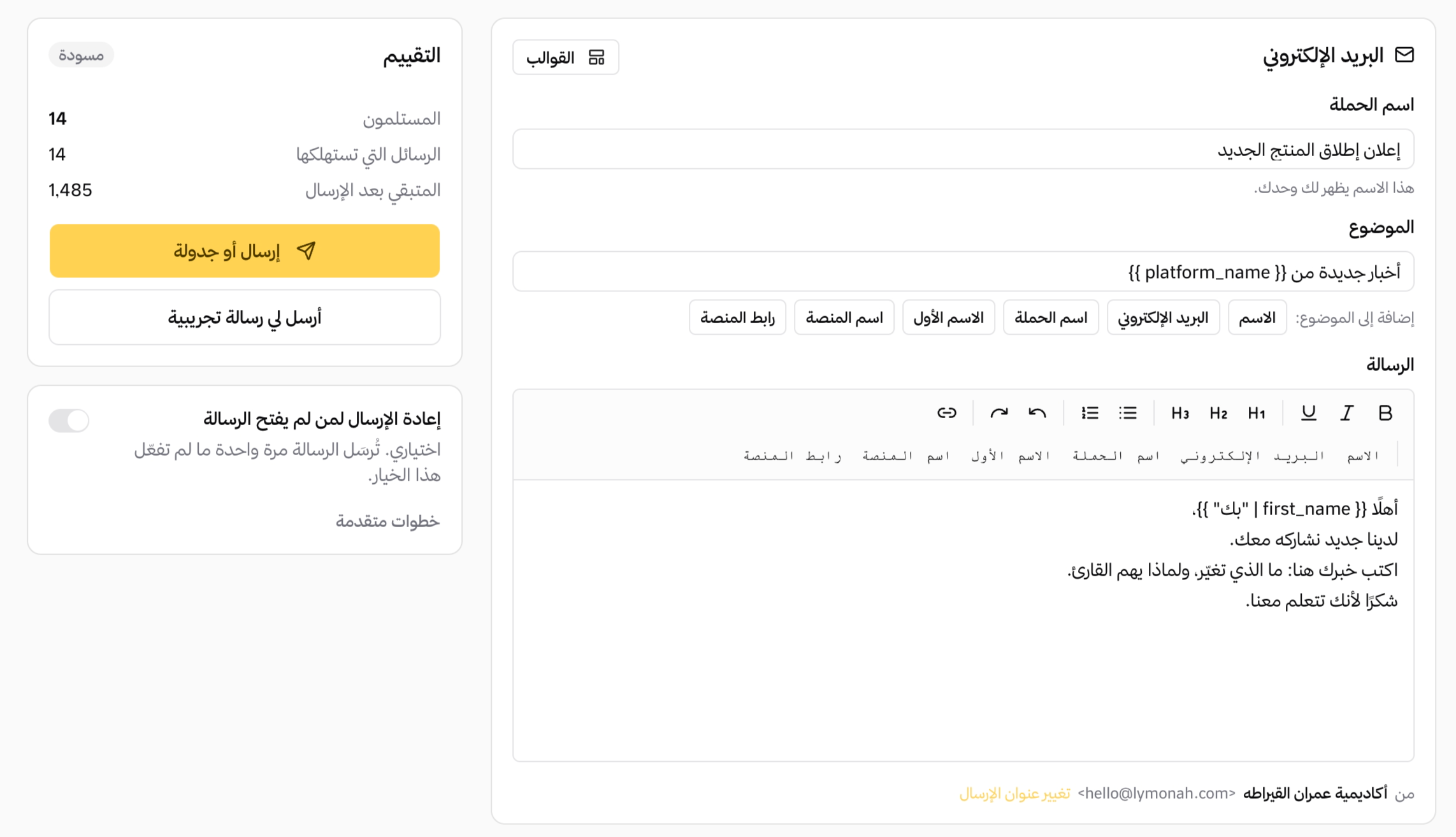
Task: Click inside the message body text area
Action: 963,620
